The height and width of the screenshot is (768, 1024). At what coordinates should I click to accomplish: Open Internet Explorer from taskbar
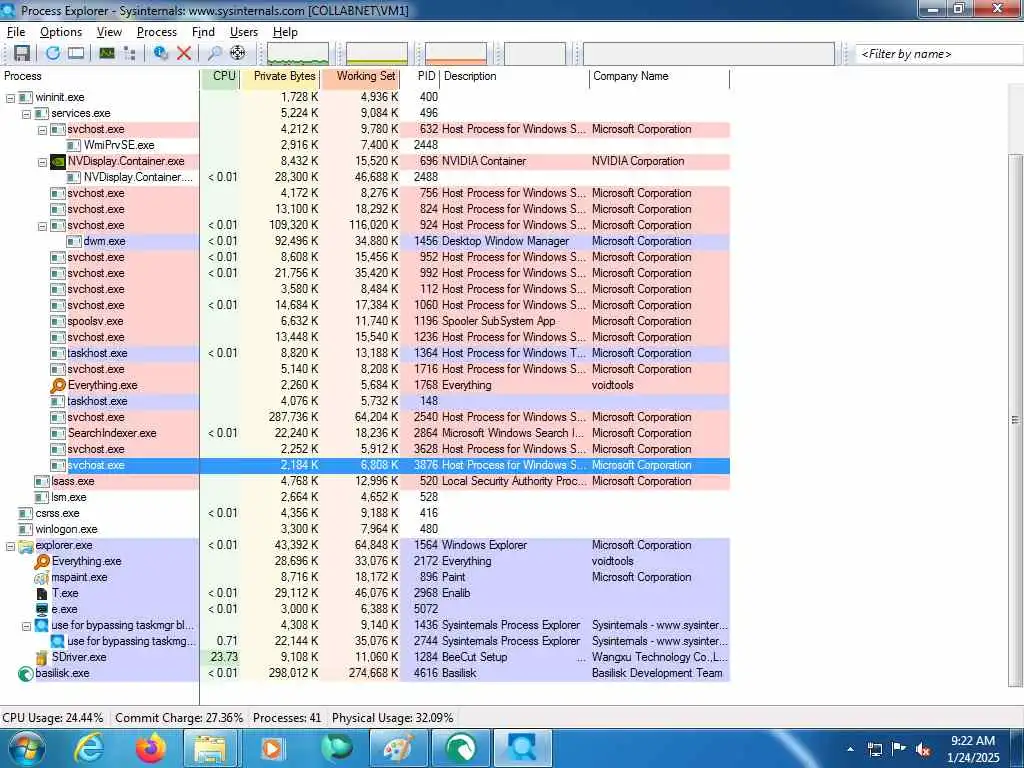[89, 748]
